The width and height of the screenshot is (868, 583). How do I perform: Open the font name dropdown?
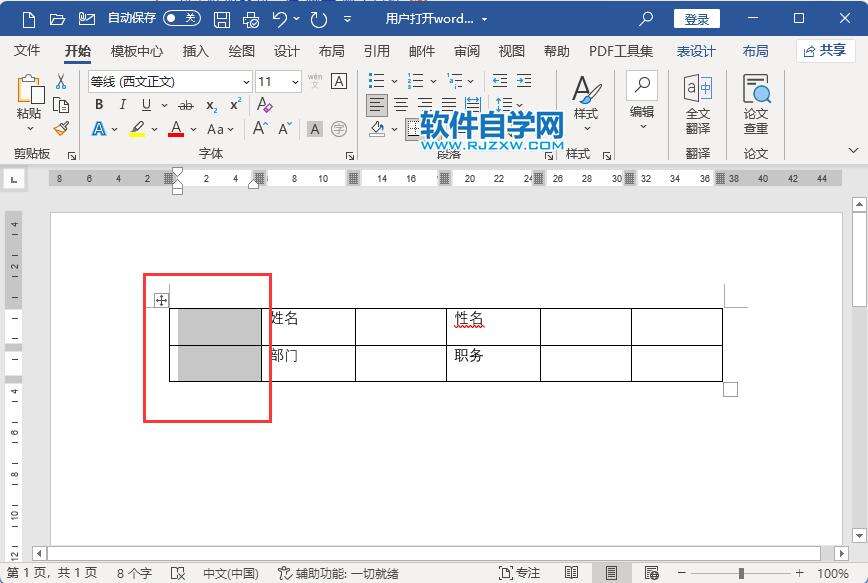(246, 82)
